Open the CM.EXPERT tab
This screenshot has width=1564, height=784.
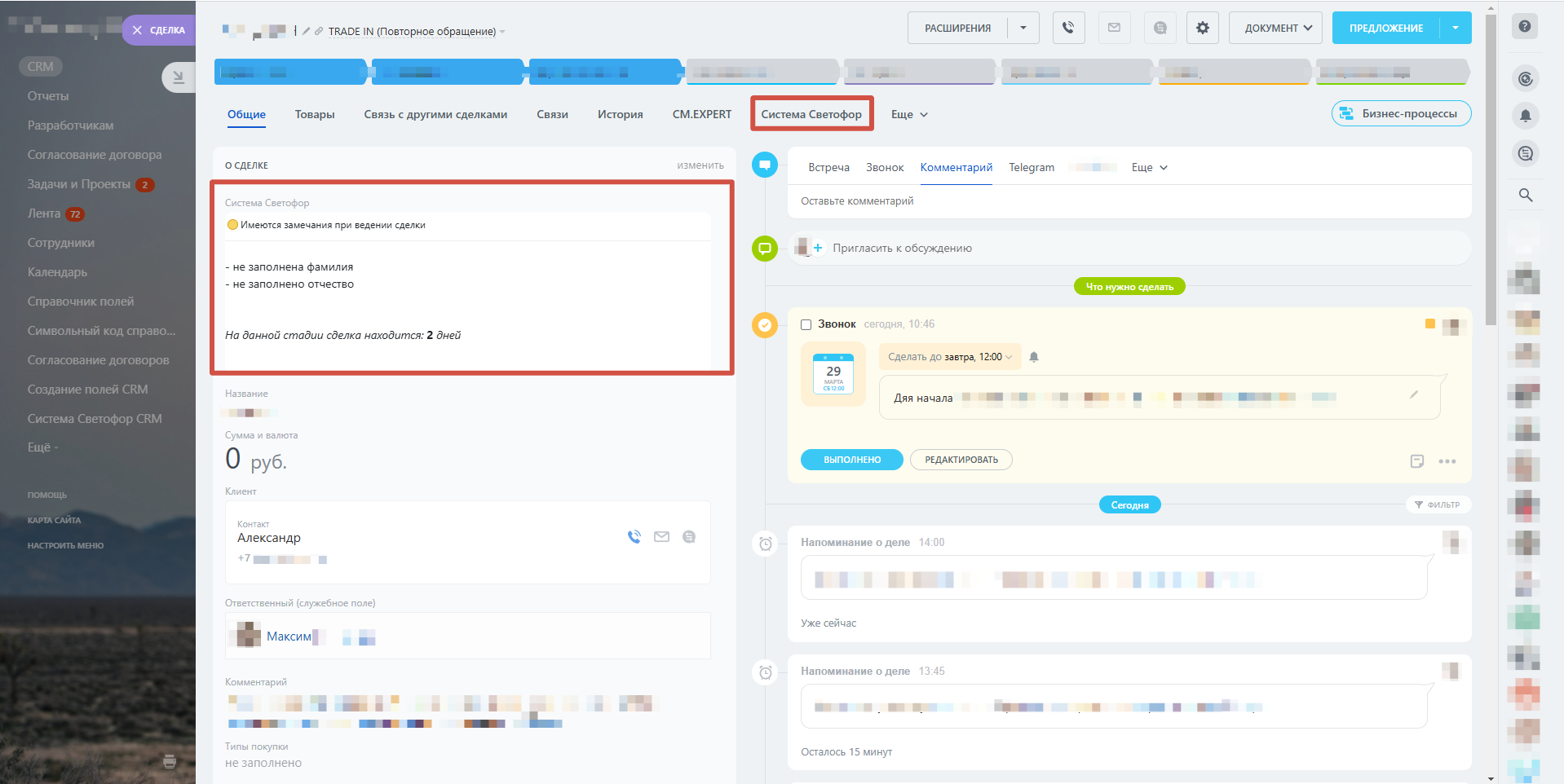(702, 114)
